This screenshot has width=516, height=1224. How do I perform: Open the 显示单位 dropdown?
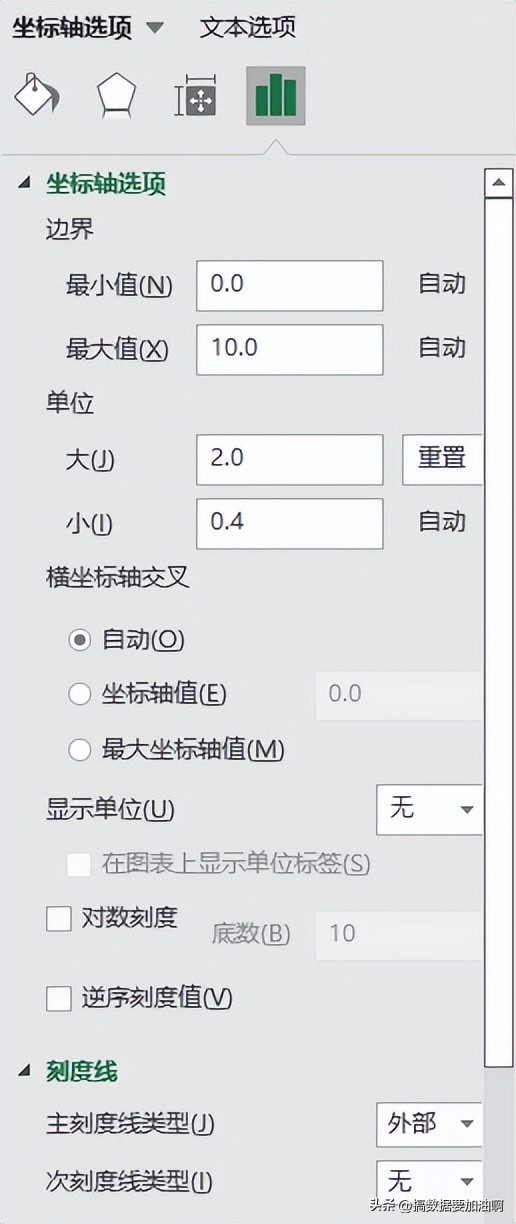point(429,809)
